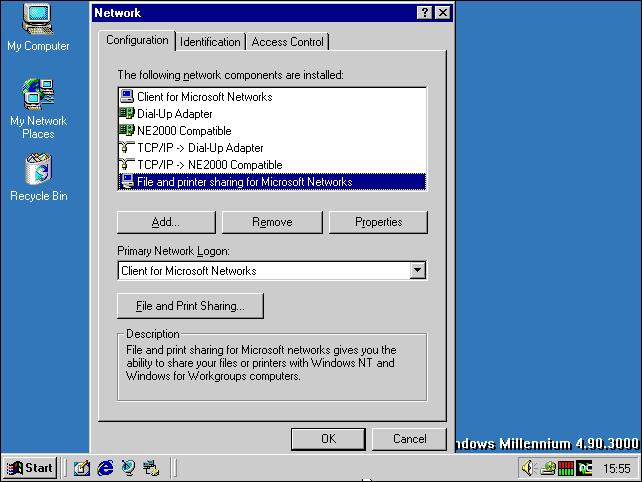Click icon beside Client for Microsoft Networks

pos(127,97)
